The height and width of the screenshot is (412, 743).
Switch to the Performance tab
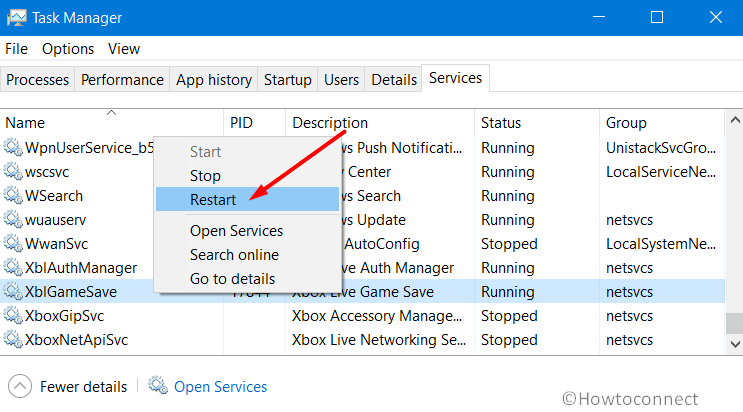pos(122,80)
